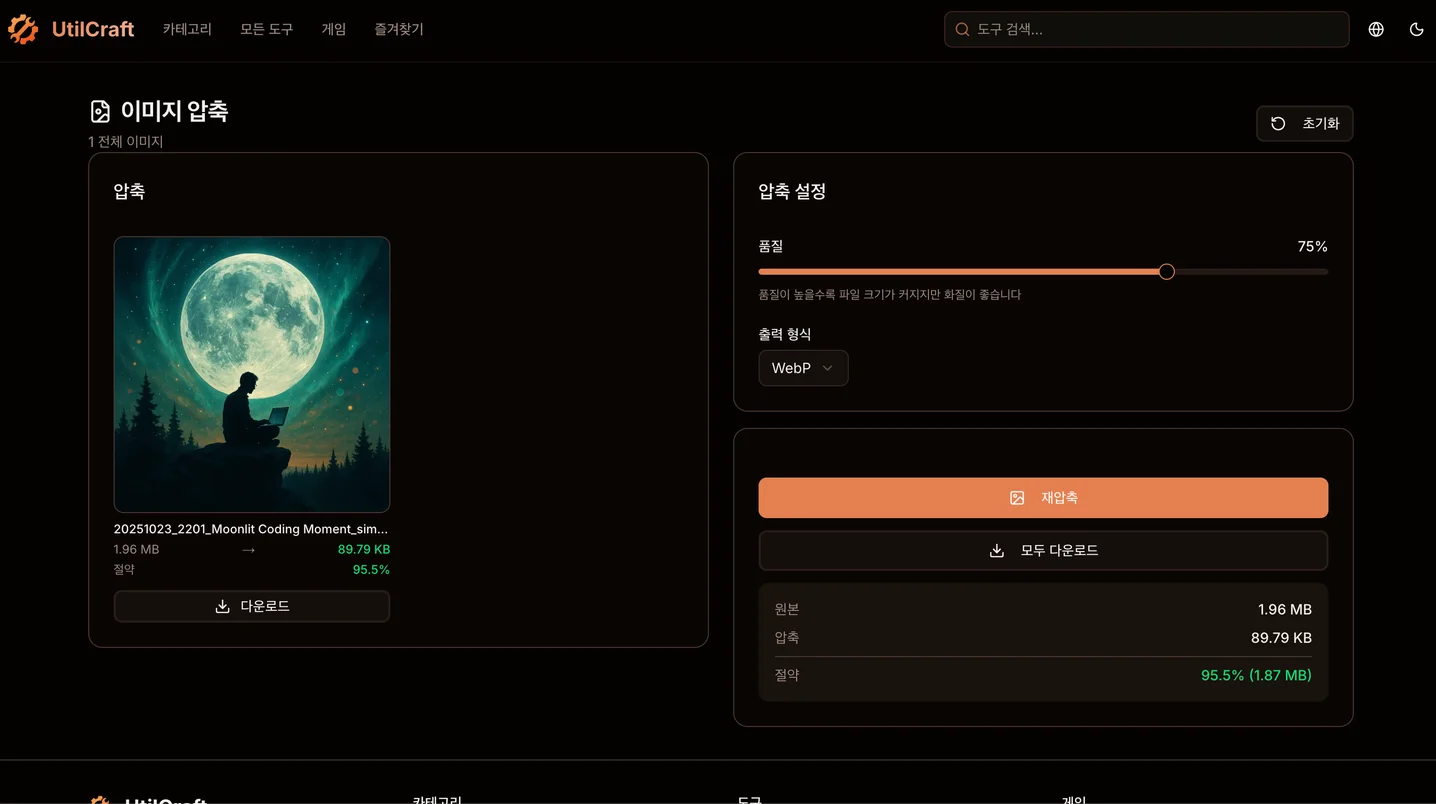Click the reset arrow icon in 초기화

point(1278,124)
